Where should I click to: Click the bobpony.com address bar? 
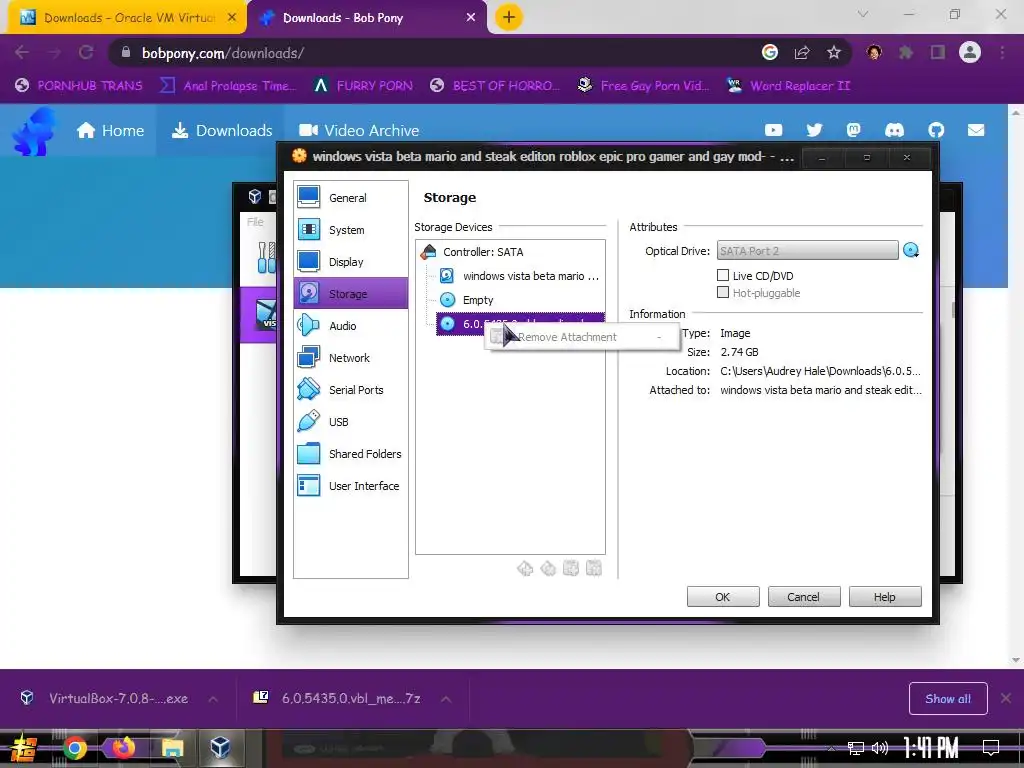click(x=431, y=53)
